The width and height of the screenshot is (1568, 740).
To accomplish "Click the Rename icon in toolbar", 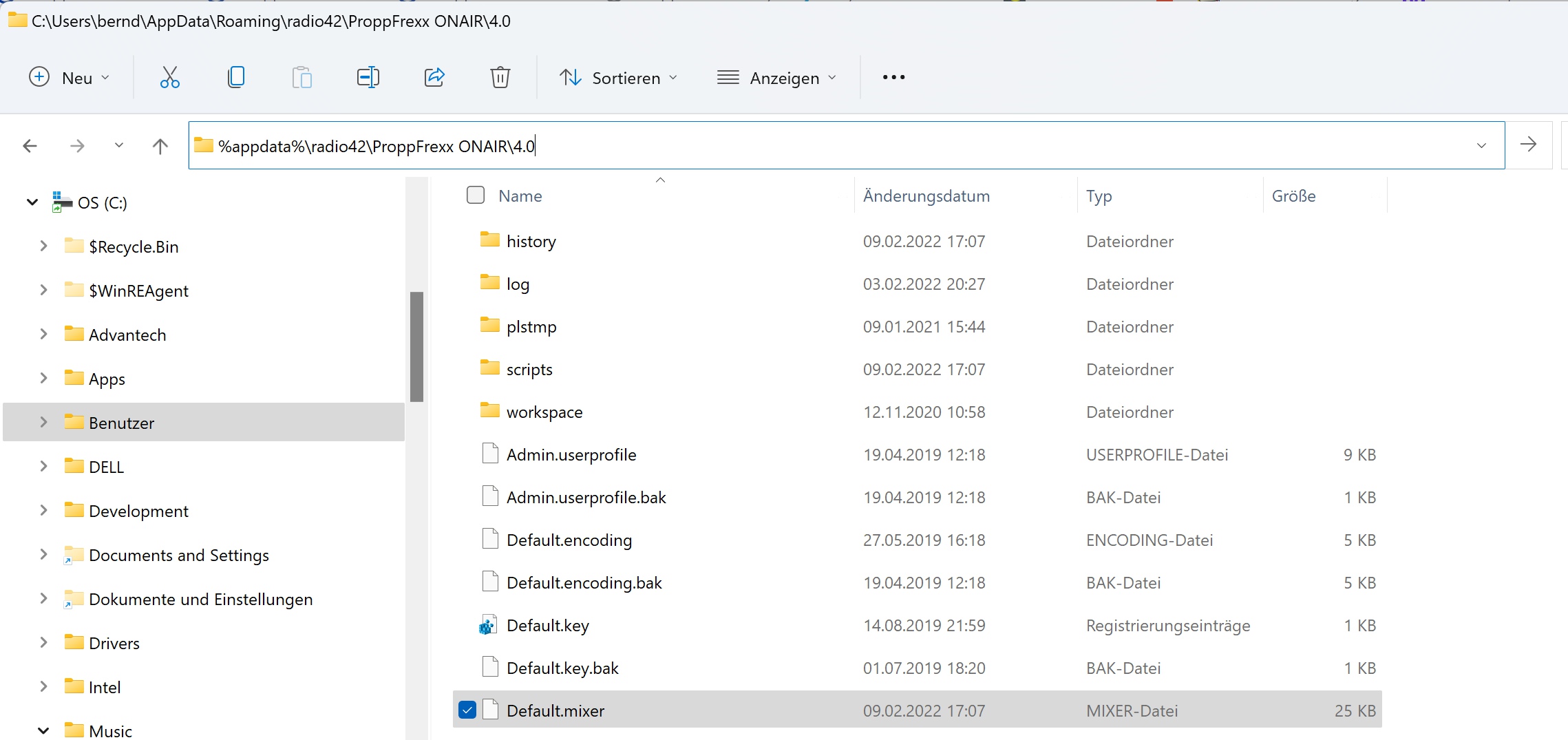I will 368,77.
